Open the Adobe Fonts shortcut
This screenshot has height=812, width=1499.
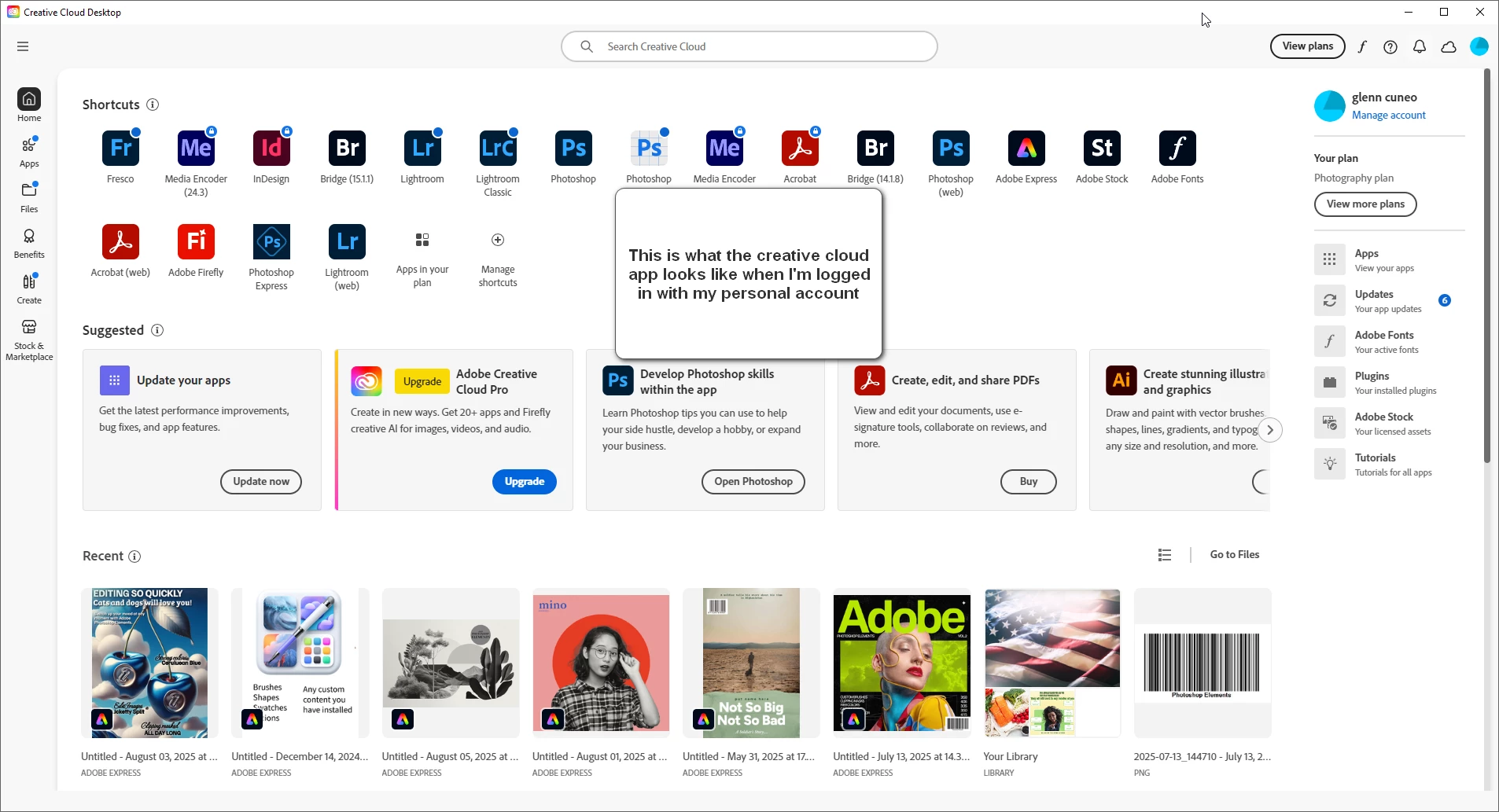tap(1177, 149)
